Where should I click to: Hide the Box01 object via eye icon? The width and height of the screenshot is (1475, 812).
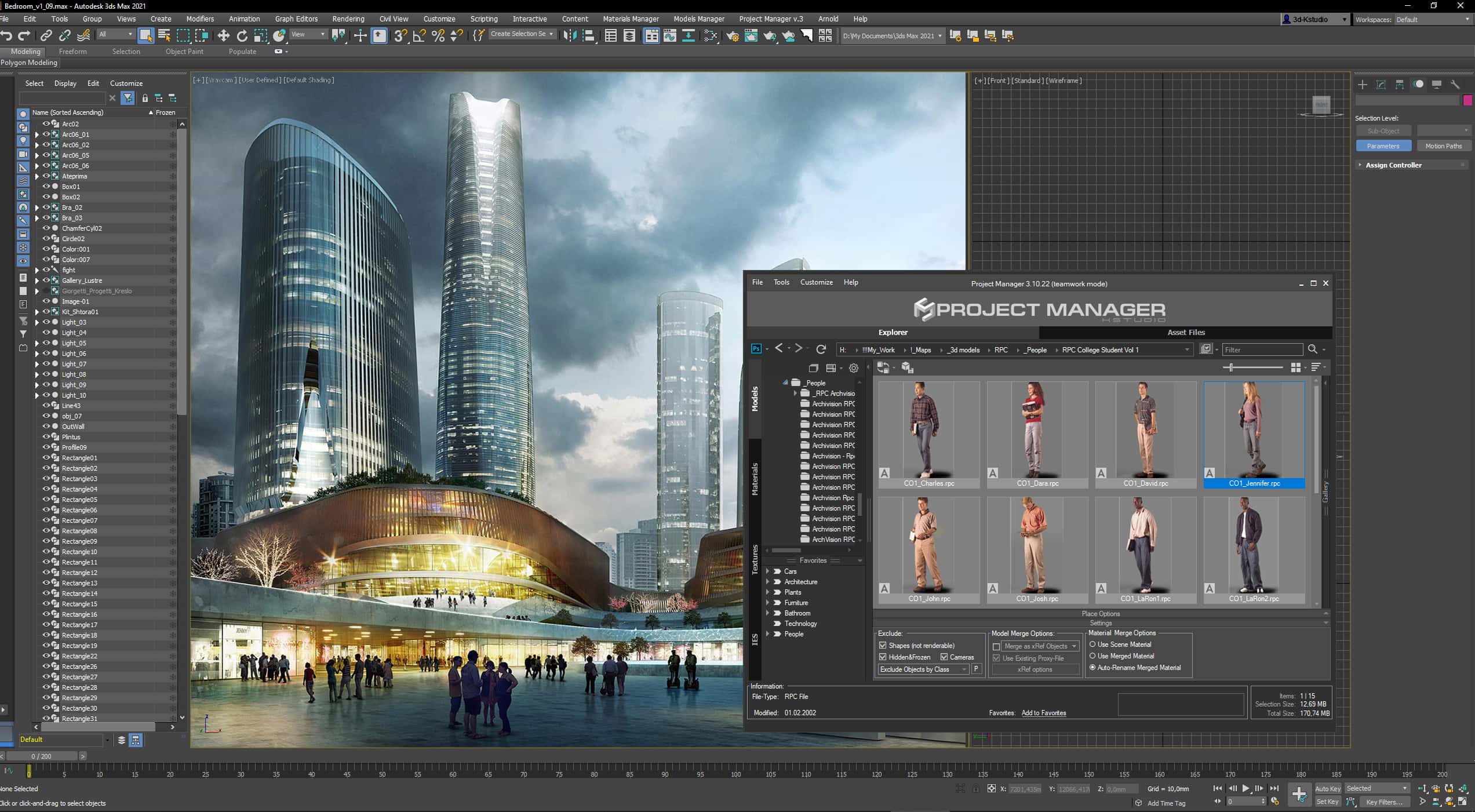click(x=46, y=187)
